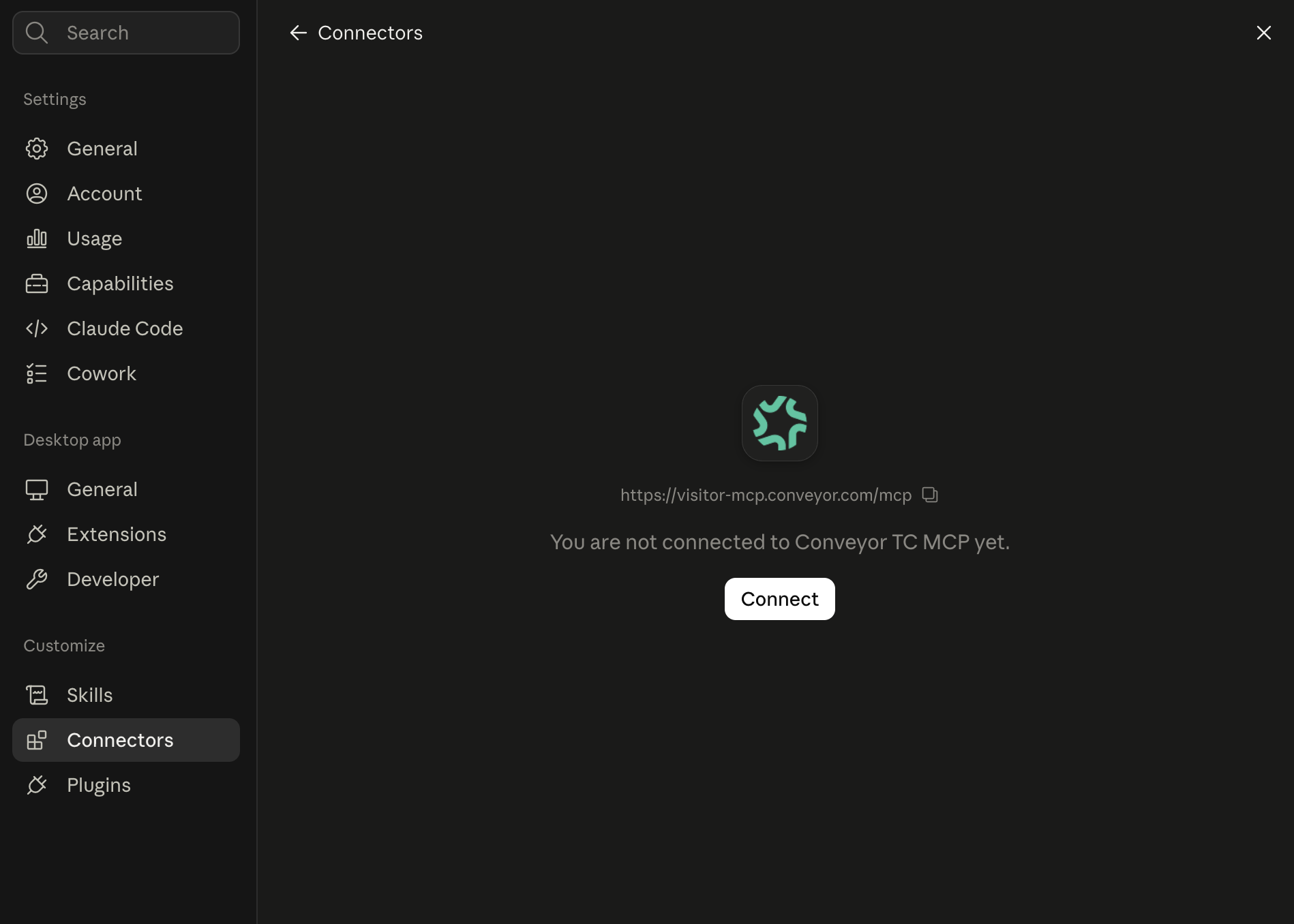Click the Account person icon

(37, 194)
